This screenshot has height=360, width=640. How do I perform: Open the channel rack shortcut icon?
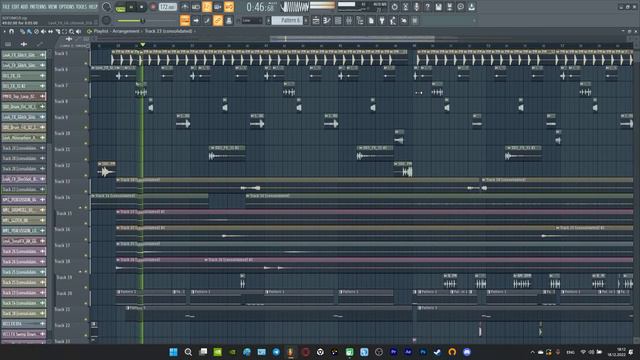[338, 20]
